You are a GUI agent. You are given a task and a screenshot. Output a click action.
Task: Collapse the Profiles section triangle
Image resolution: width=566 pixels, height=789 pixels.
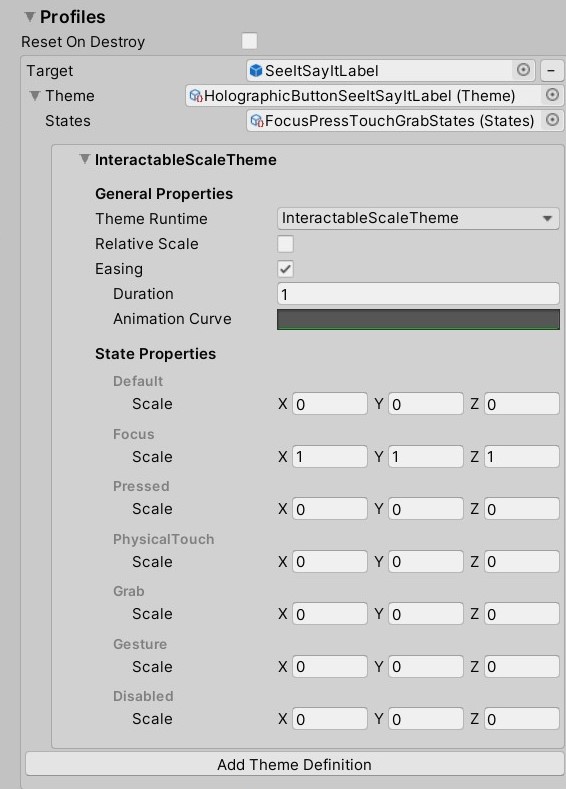[30, 17]
